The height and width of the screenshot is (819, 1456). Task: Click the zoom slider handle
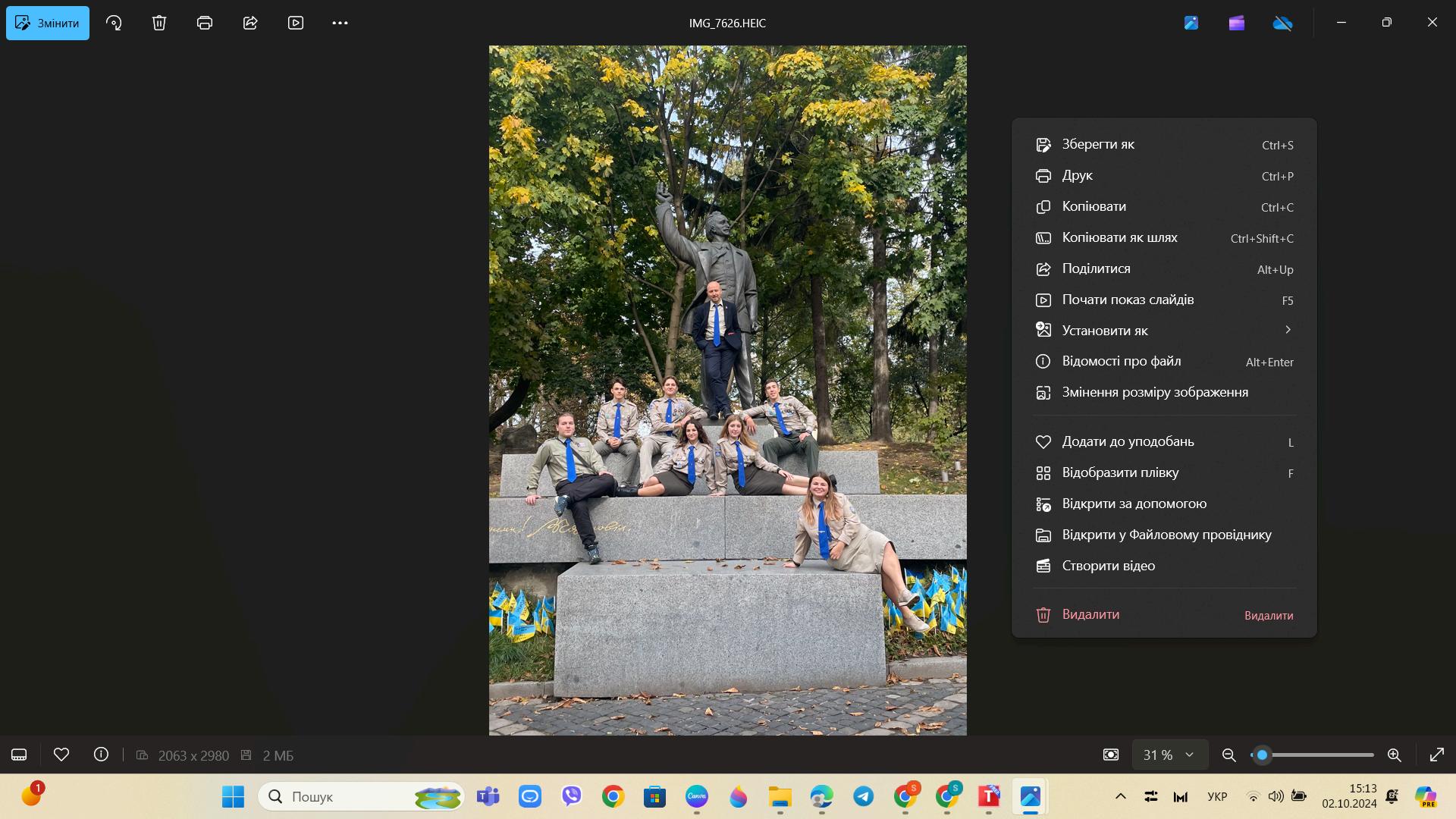point(1262,755)
